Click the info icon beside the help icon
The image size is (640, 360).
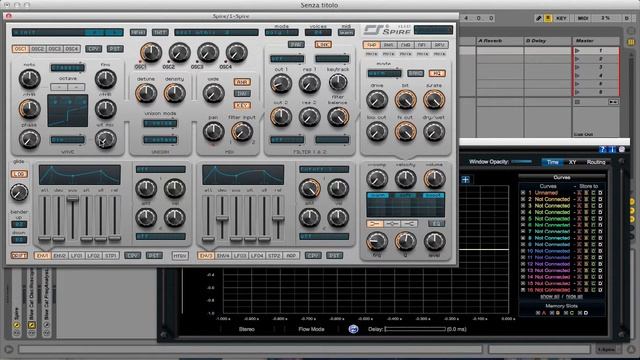[x=612, y=149]
